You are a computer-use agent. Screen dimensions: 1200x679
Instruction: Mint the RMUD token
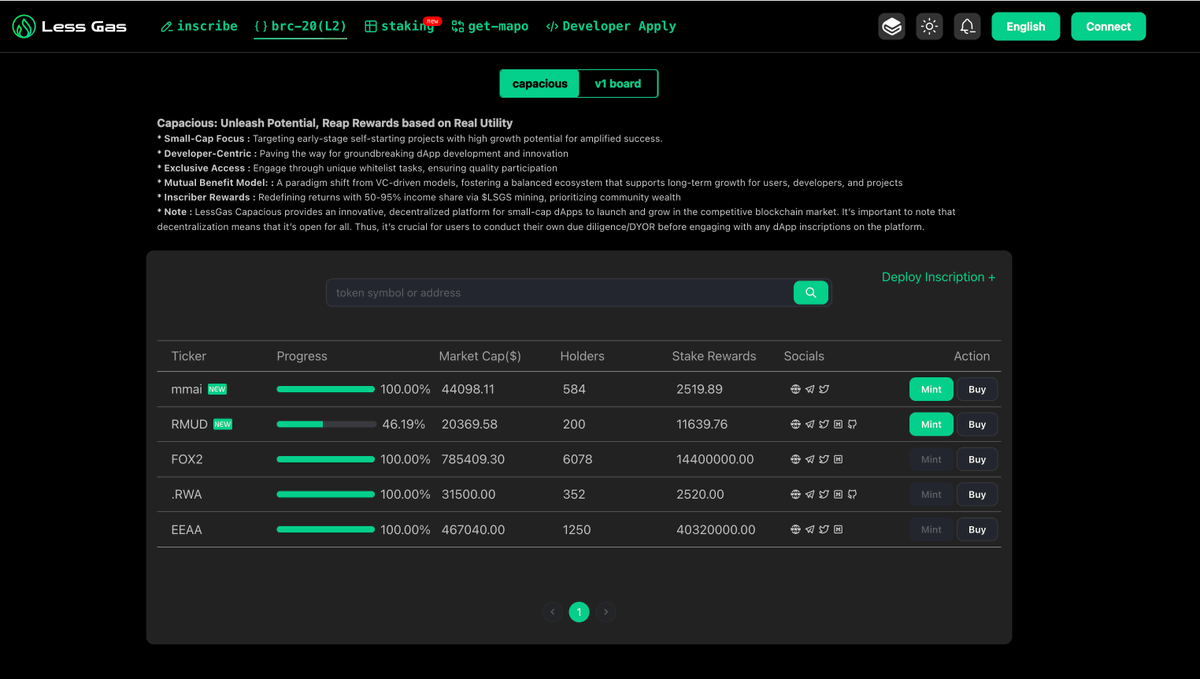[931, 424]
